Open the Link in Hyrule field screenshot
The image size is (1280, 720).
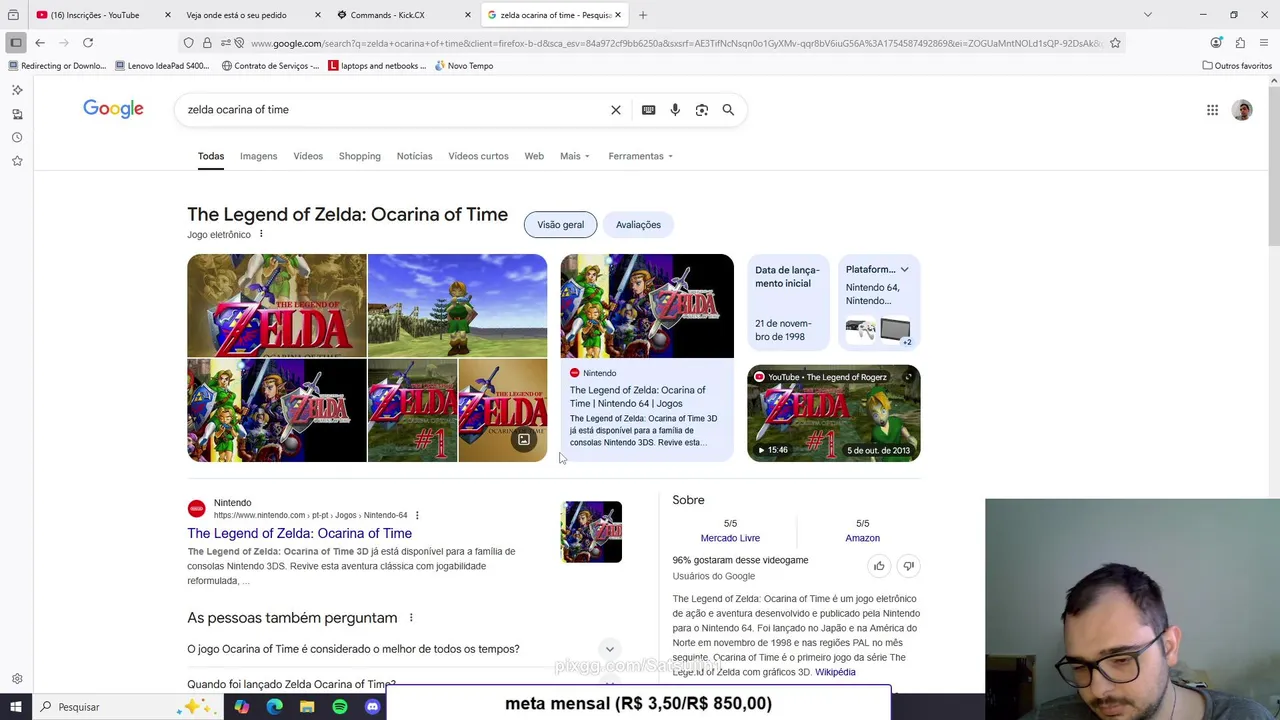pos(457,305)
